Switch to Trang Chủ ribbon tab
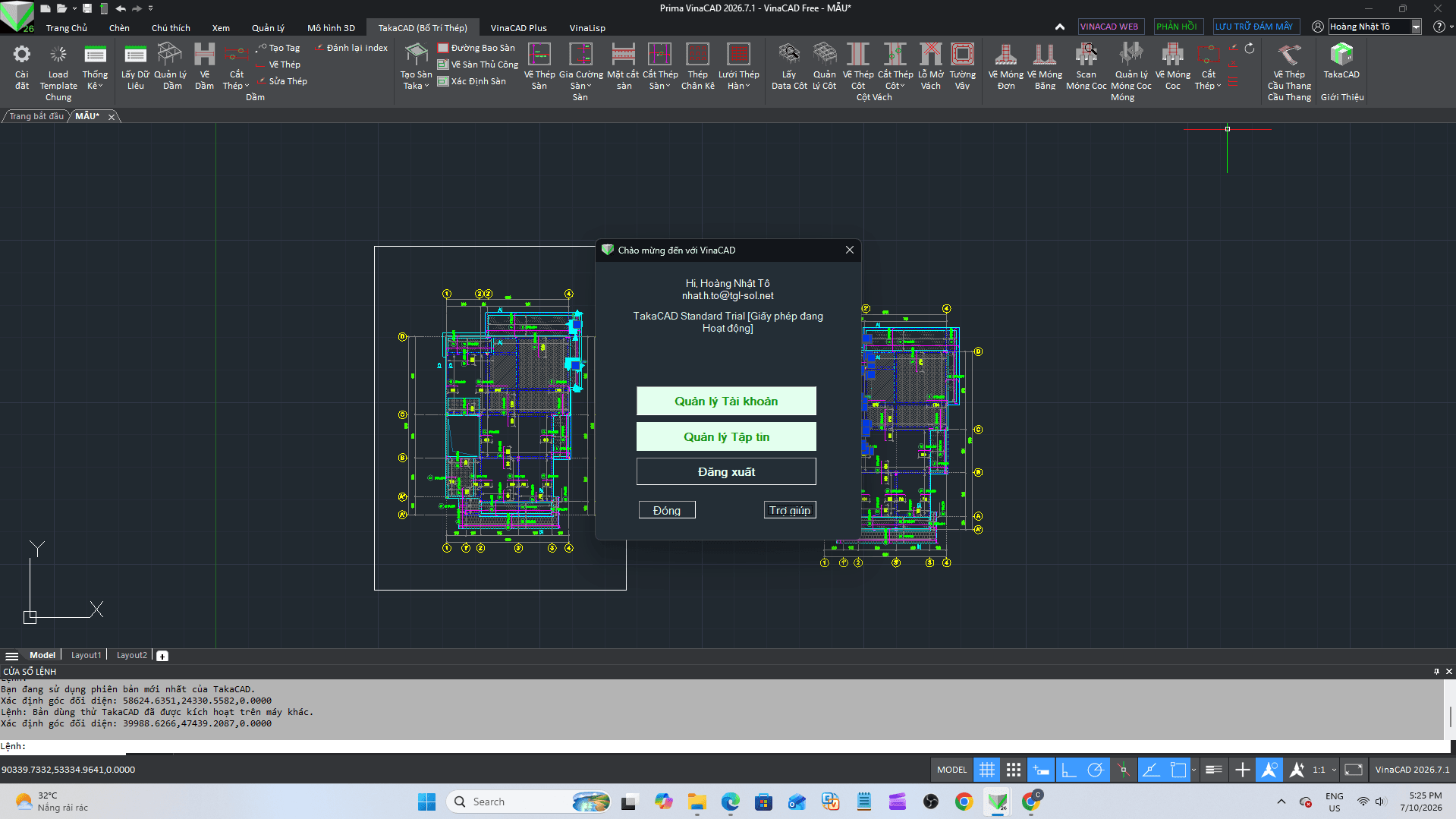The width and height of the screenshot is (1456, 819). click(x=67, y=28)
